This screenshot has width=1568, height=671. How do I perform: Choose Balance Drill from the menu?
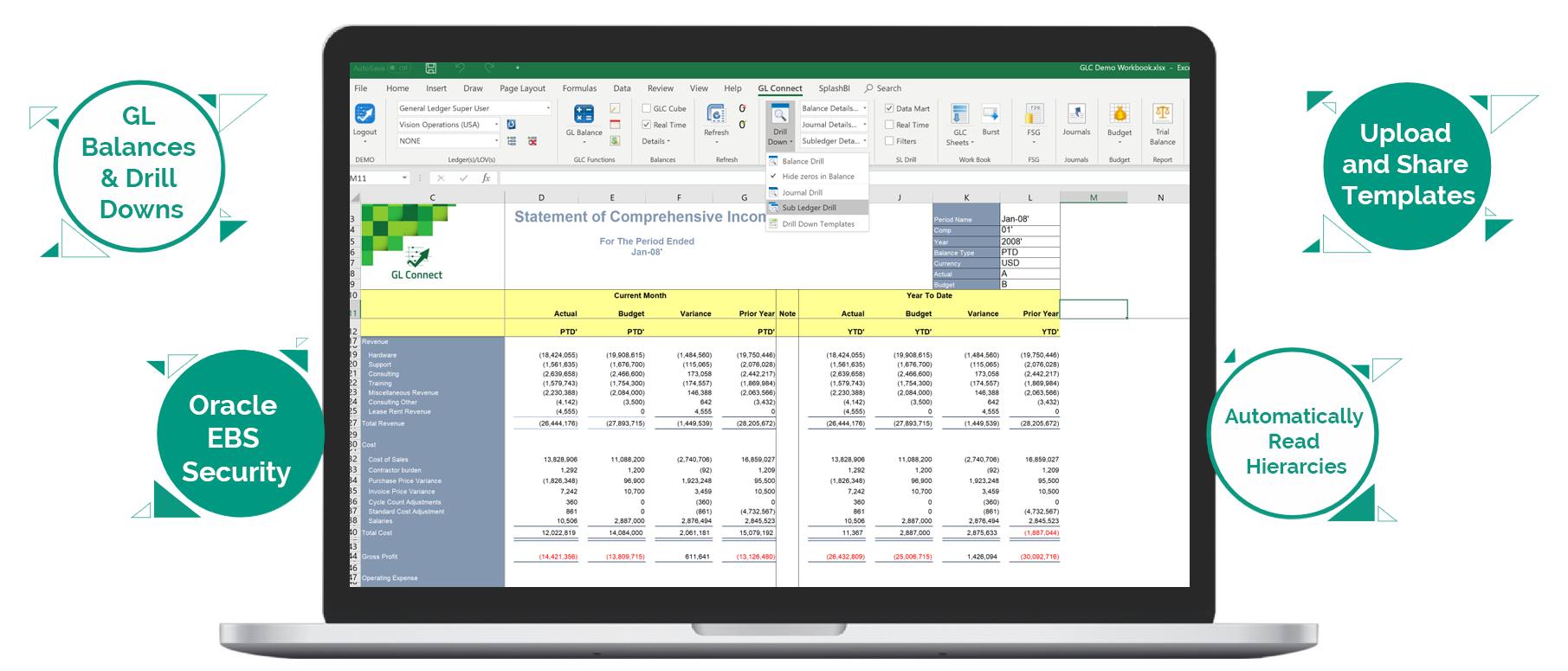[x=817, y=161]
